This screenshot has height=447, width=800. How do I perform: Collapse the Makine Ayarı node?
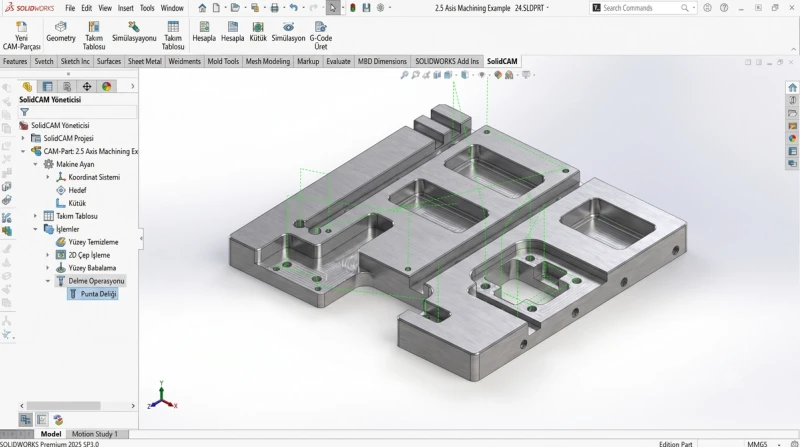point(35,164)
